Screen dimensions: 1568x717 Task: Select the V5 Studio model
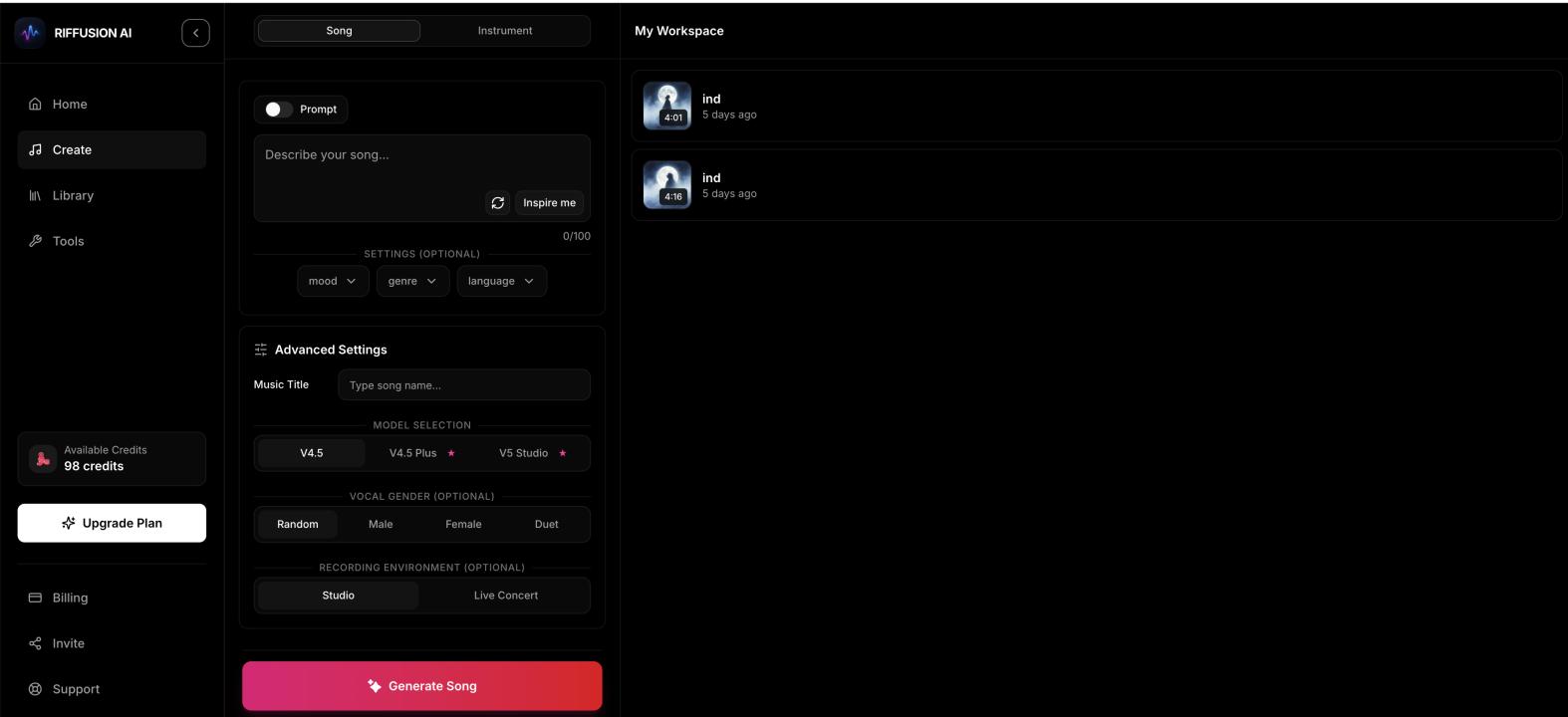click(532, 453)
